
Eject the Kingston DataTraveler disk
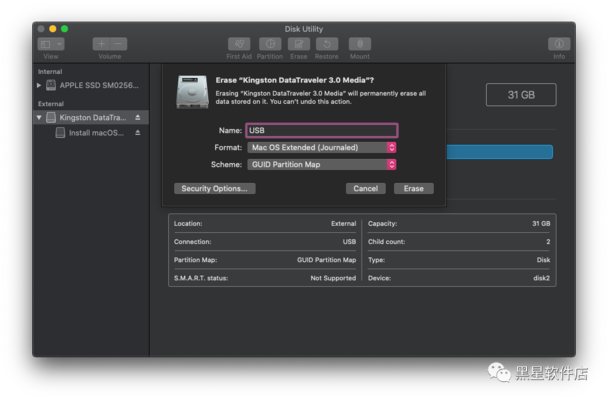[138, 117]
